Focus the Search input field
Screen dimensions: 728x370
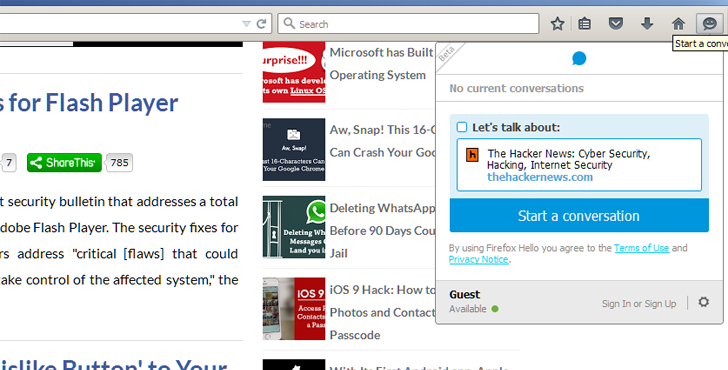click(409, 24)
